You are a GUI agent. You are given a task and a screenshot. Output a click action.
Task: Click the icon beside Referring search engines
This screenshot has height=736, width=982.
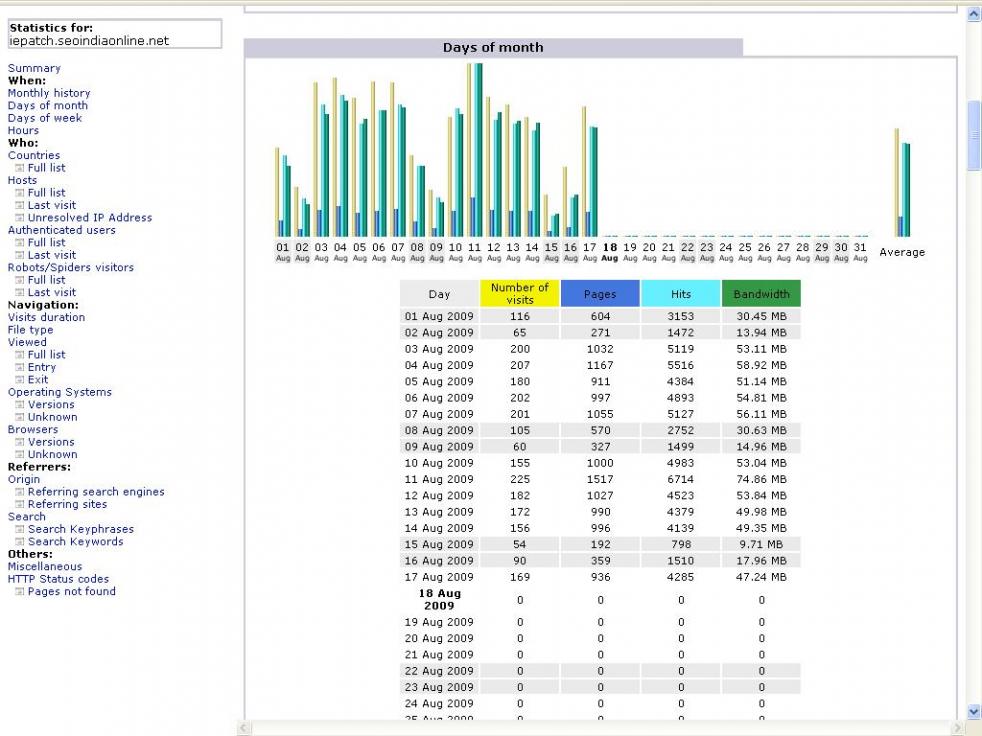point(20,492)
